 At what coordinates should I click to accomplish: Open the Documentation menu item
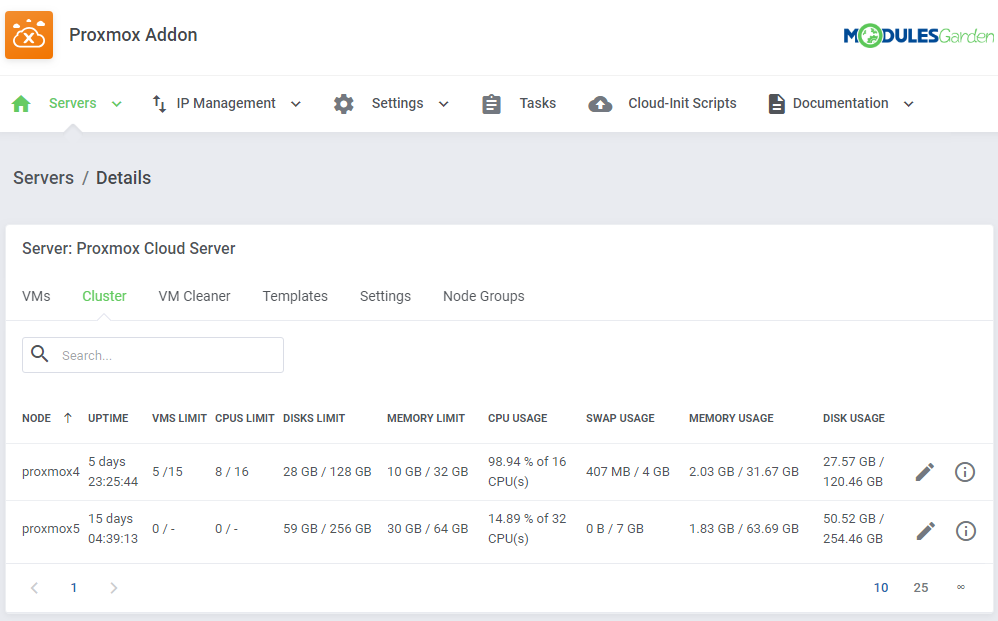(x=840, y=103)
